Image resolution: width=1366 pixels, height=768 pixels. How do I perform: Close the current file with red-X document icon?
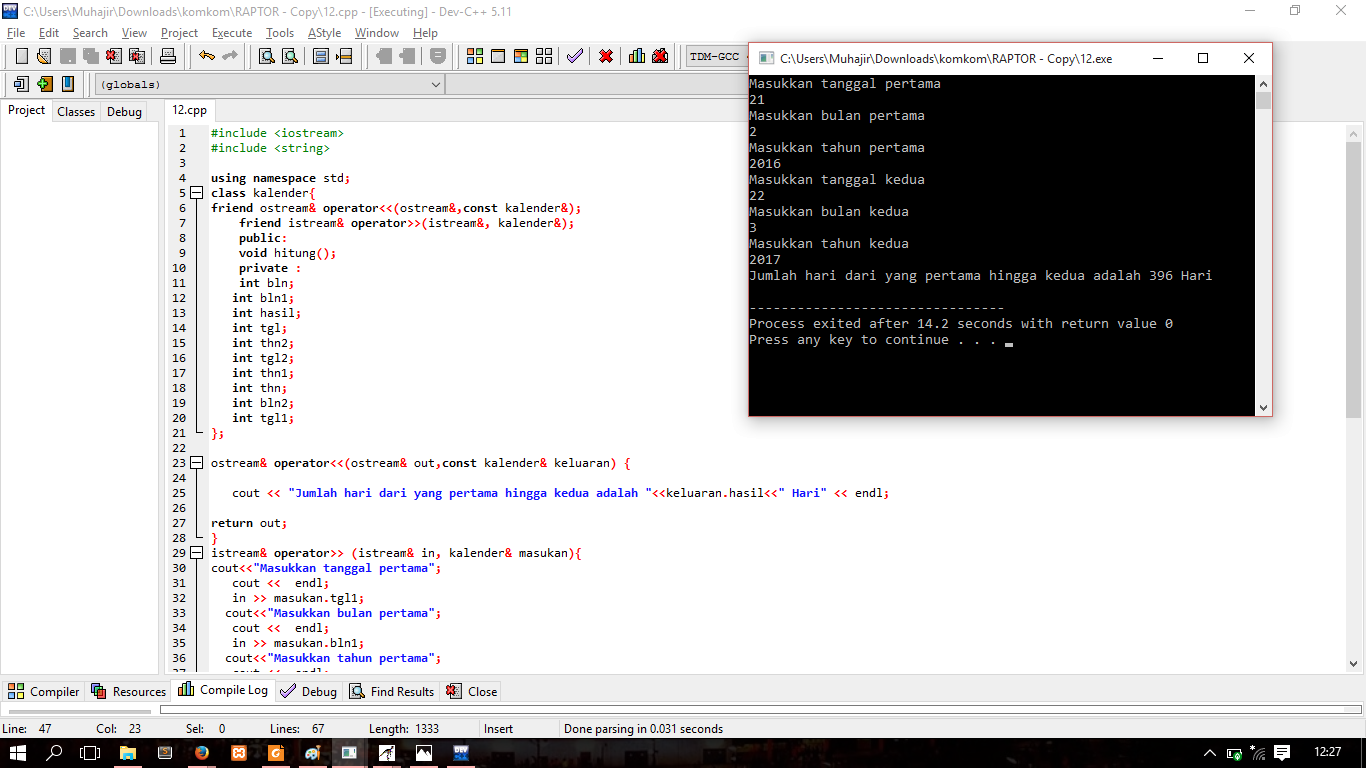[114, 56]
